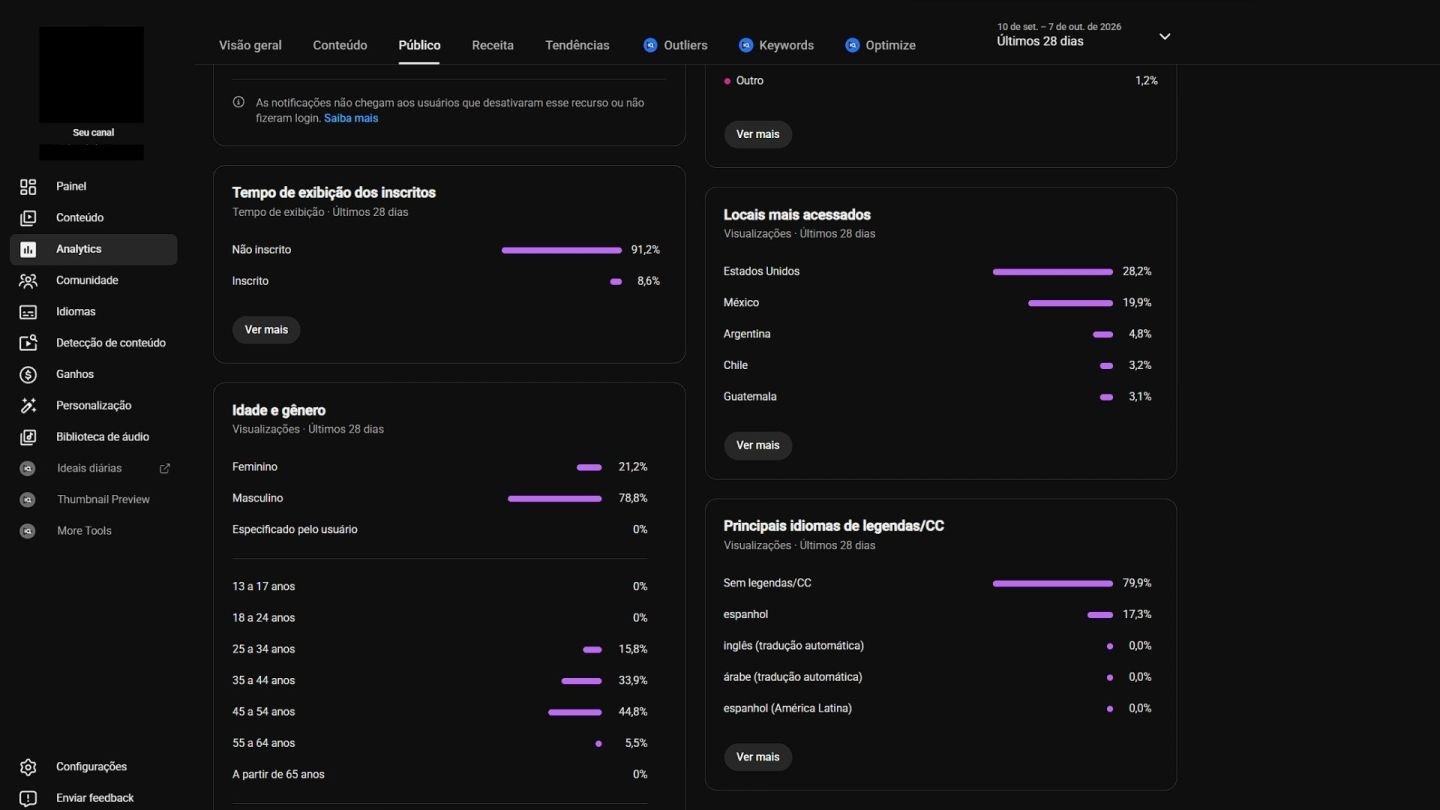Open the More Tools icon
Viewport: 1440px width, 810px height.
click(x=28, y=531)
